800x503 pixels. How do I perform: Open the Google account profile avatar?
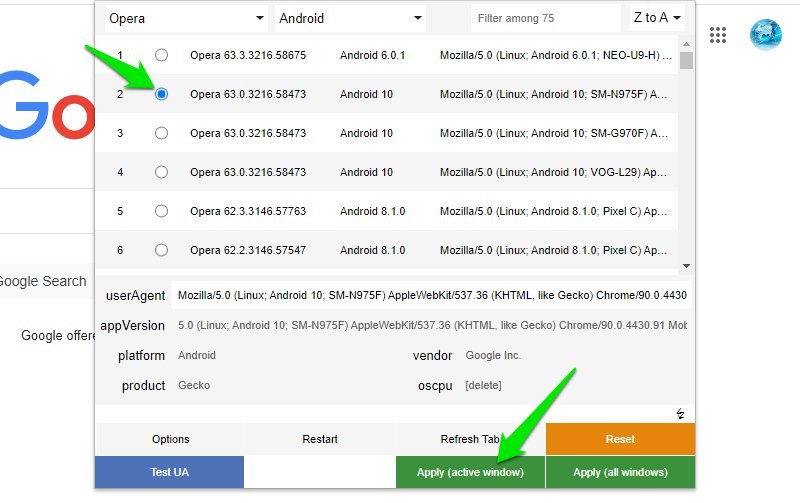point(765,35)
